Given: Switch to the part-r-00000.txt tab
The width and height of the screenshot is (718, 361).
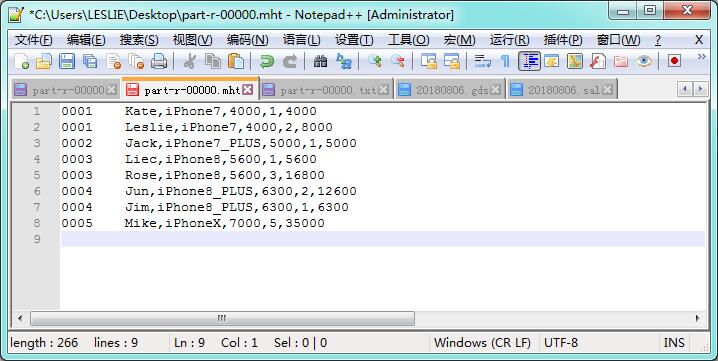Looking at the screenshot, I should 326,90.
